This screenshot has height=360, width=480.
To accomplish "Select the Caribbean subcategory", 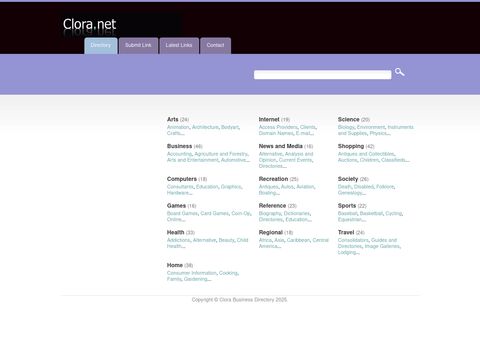I will click(x=298, y=240).
